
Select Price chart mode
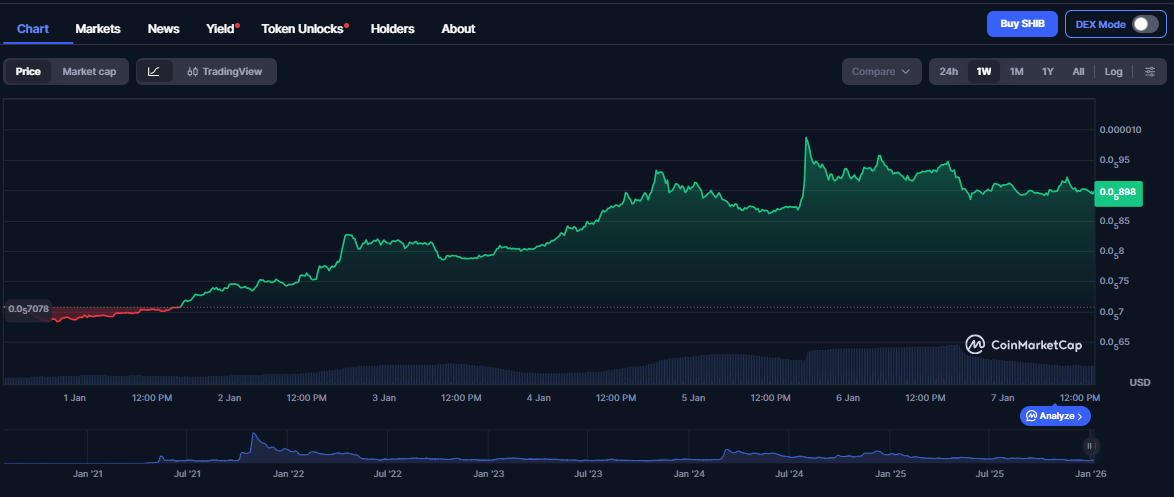[x=28, y=72]
